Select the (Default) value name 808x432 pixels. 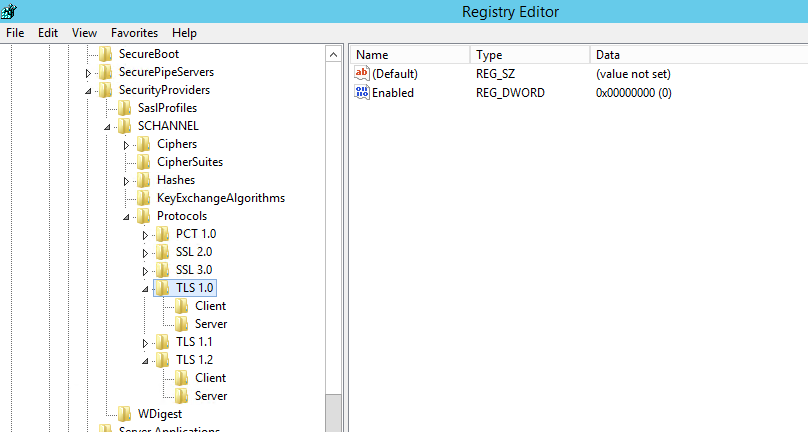(395, 74)
